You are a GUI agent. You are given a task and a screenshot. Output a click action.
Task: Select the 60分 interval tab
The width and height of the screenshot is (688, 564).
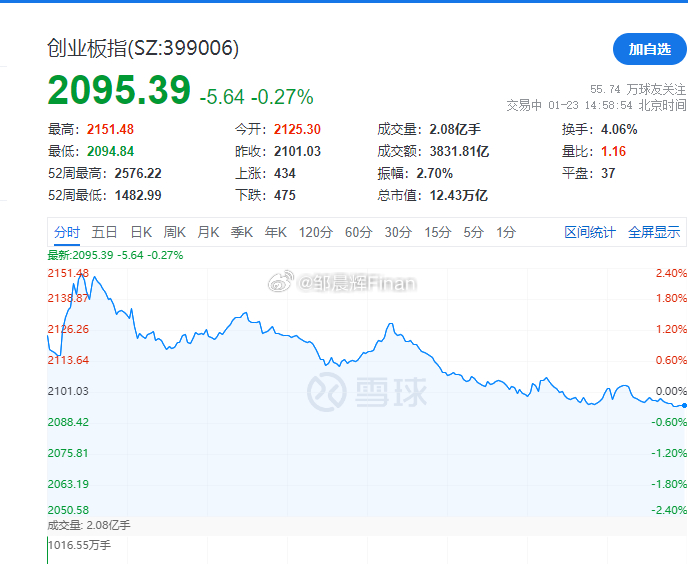358,232
